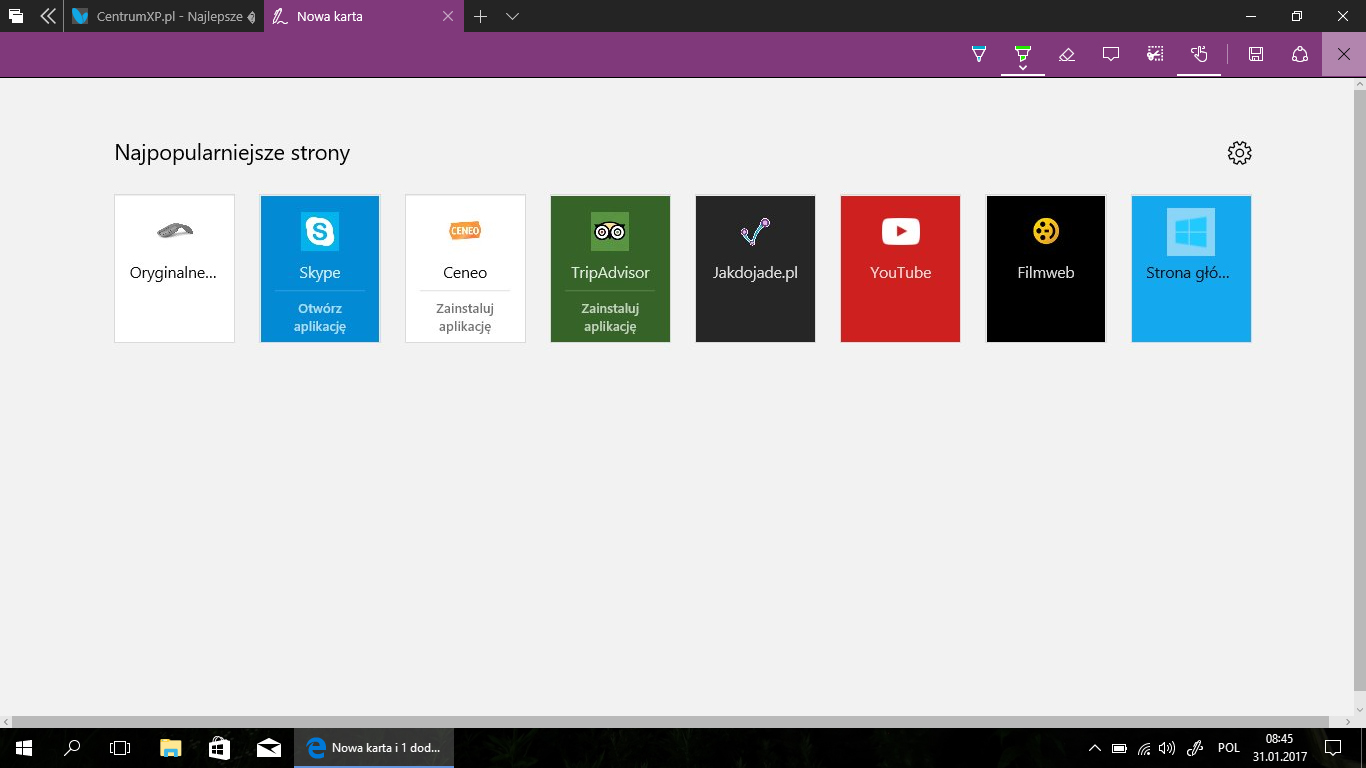Click the vertical scrollbar thumb
The height and width of the screenshot is (768, 1366).
coord(1360,389)
